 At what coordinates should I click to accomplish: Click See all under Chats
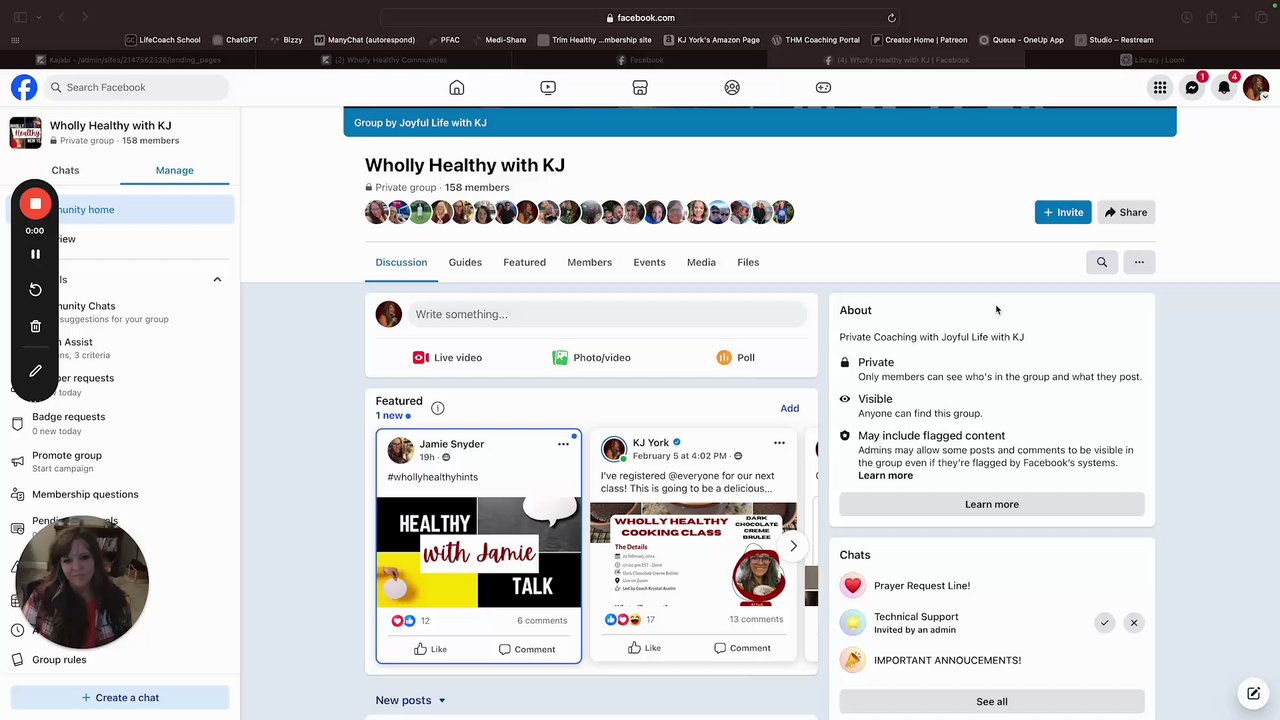[992, 701]
